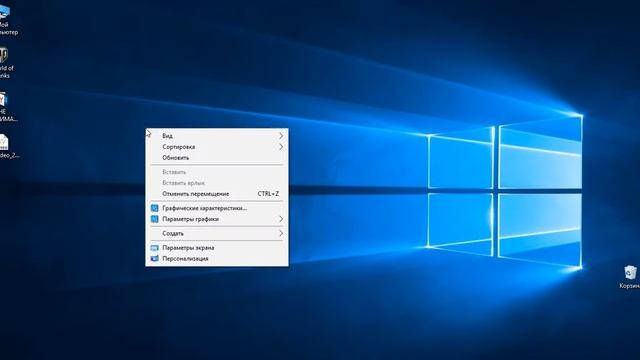This screenshot has width=640, height=360.
Task: Choose Обновить in the context menu
Action: click(x=217, y=158)
